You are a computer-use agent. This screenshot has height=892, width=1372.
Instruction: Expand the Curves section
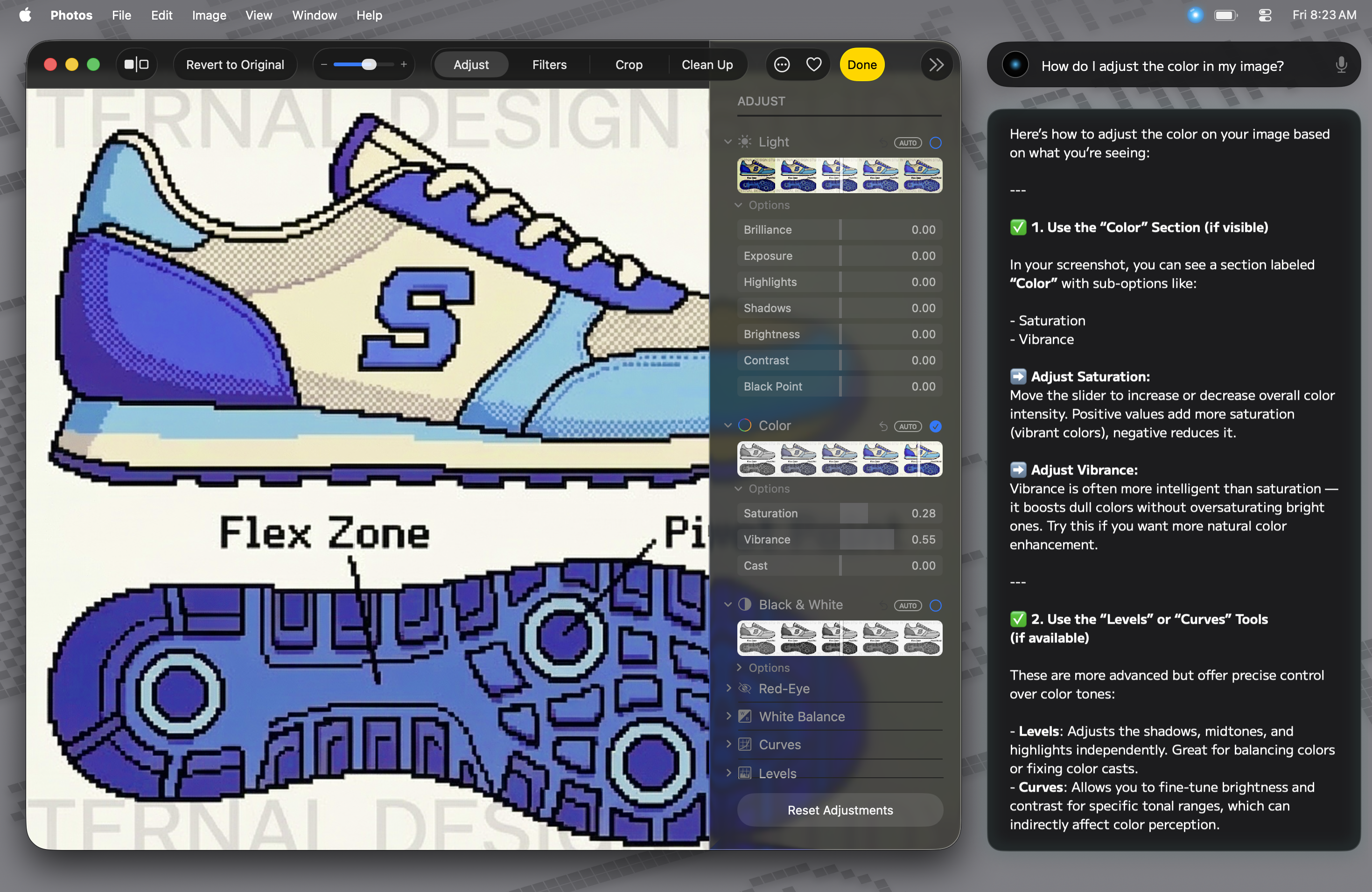pos(728,744)
